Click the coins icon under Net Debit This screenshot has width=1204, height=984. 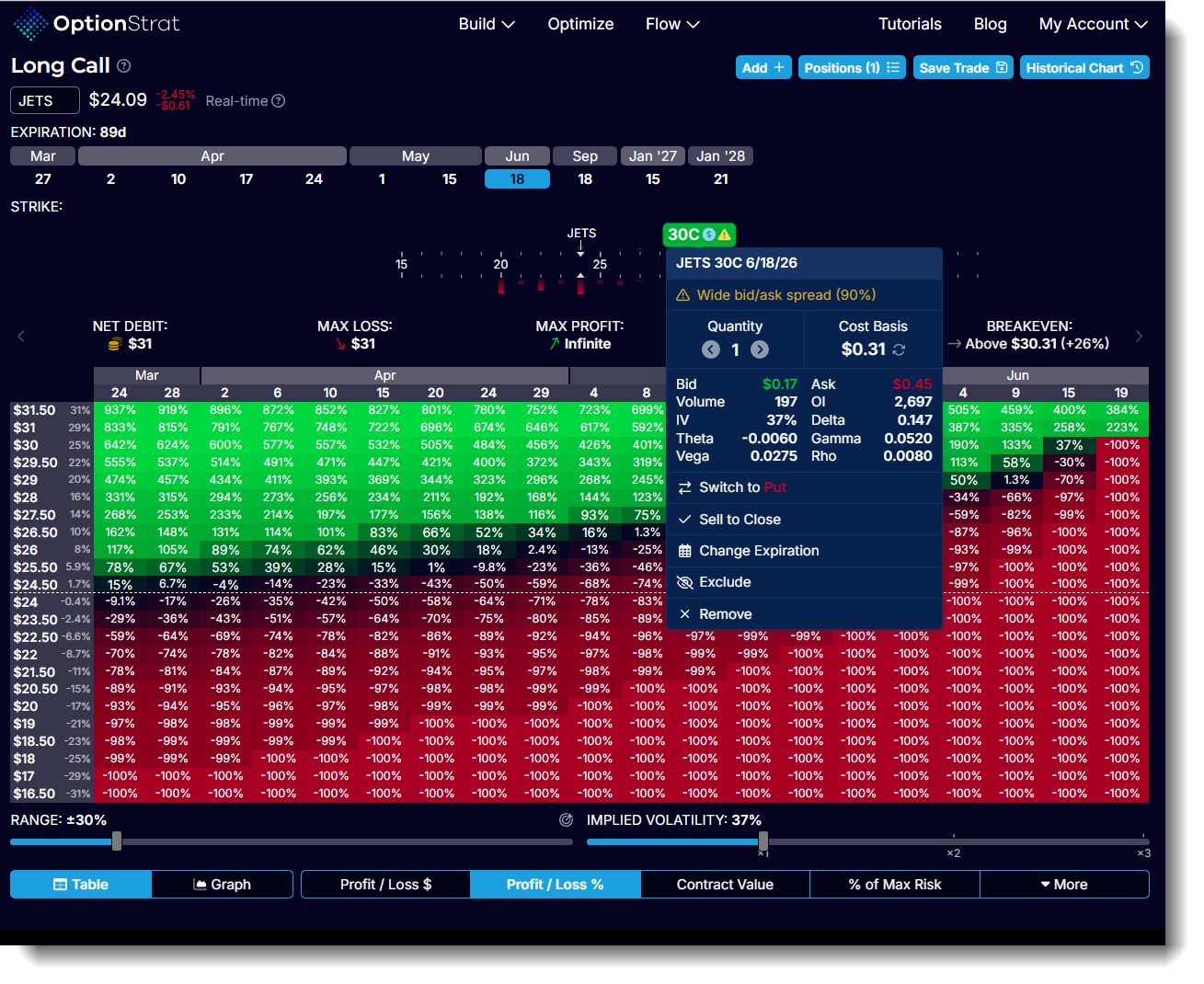[x=115, y=344]
